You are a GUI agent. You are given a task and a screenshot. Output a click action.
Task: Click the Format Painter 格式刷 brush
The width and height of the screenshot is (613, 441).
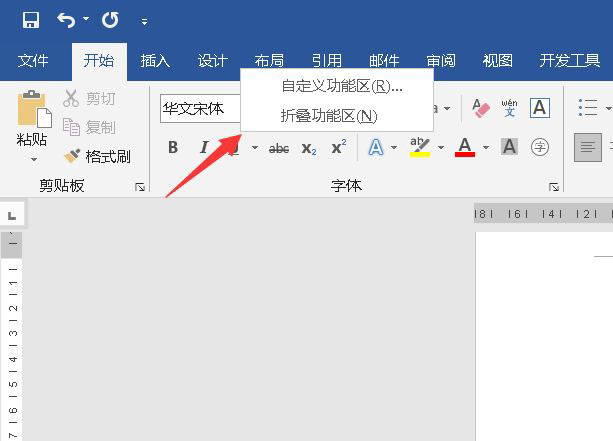pyautogui.click(x=97, y=156)
